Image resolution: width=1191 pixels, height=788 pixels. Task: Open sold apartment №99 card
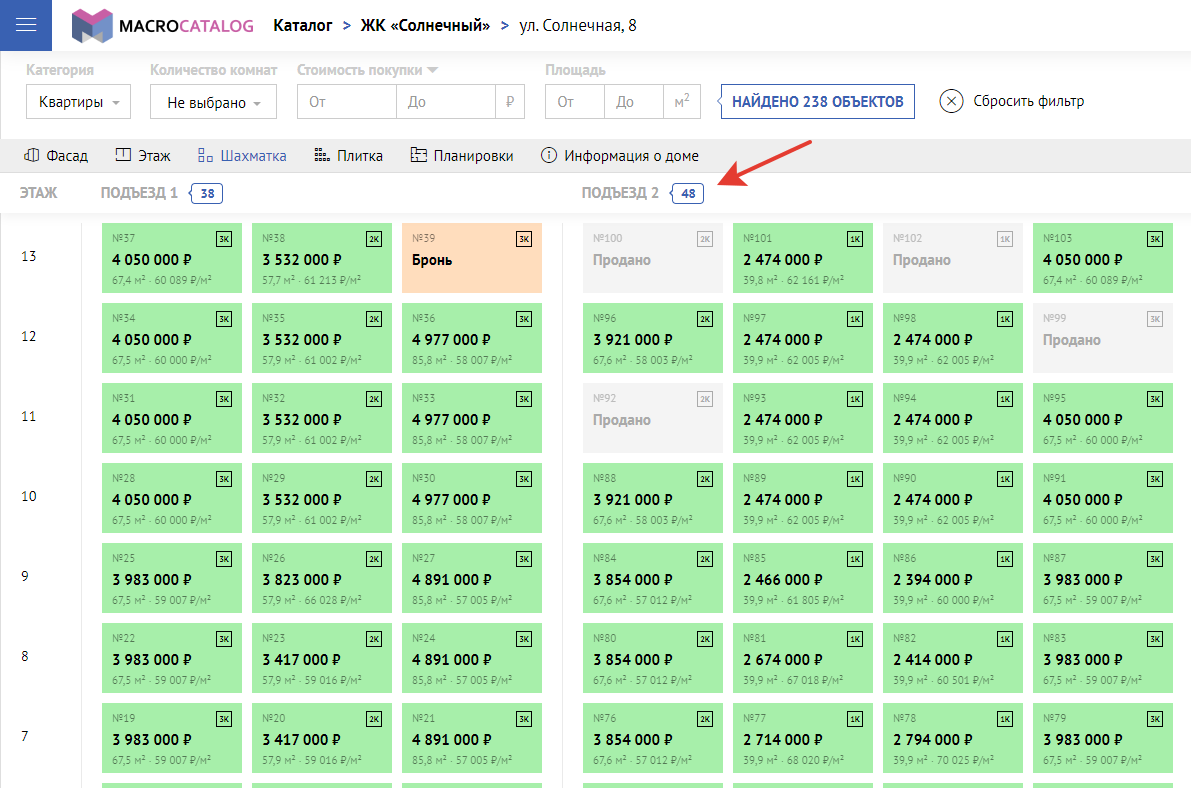tap(1103, 338)
